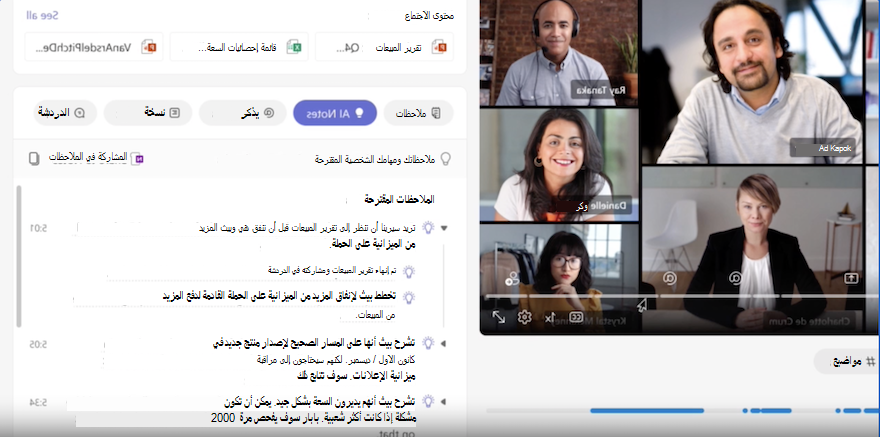
Task: Click the add-person marker icon on the video
Action: (512, 278)
